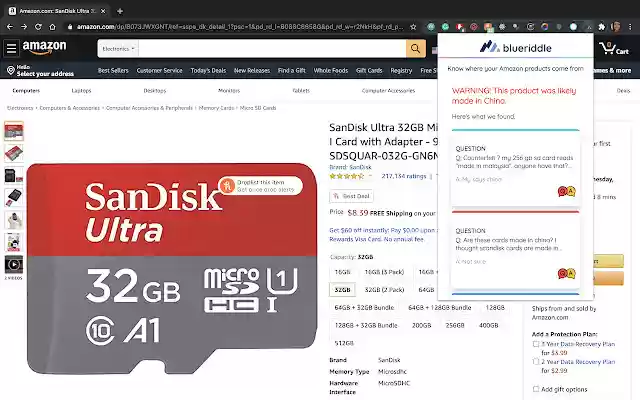Choose the 128GB + 32GB Bundle option
This screenshot has width=640, height=400.
(x=366, y=326)
